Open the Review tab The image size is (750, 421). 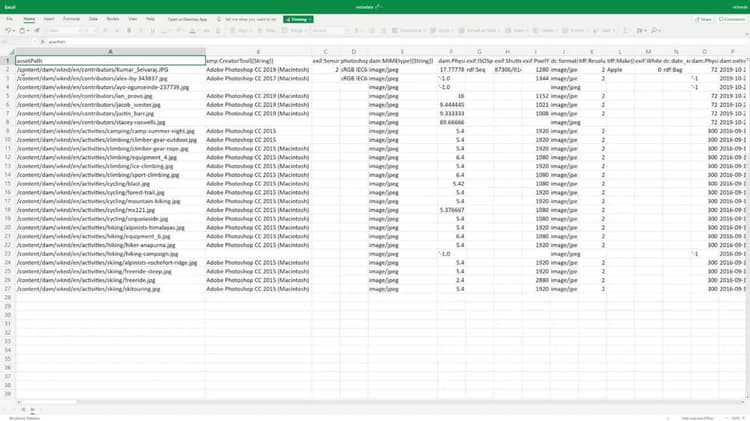[113, 19]
